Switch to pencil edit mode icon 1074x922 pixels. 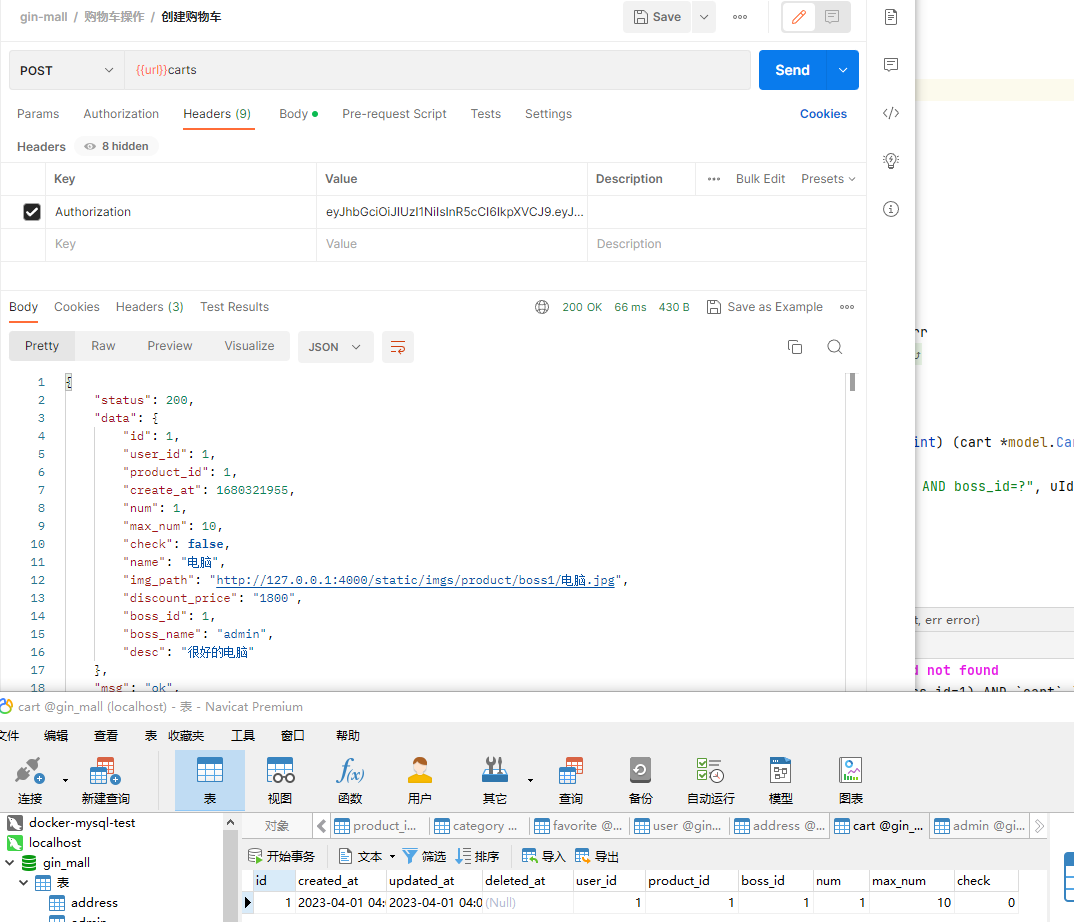click(x=799, y=17)
